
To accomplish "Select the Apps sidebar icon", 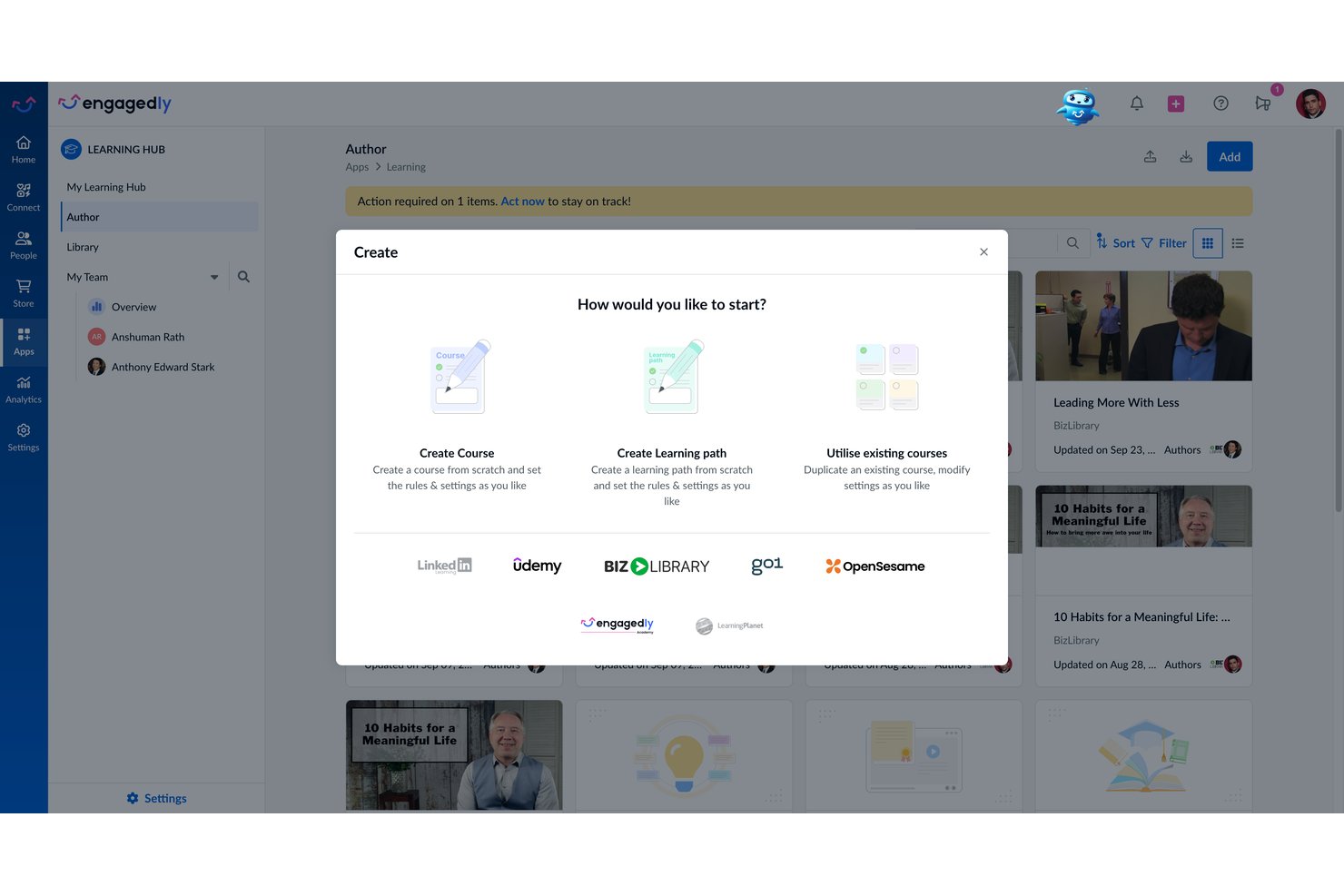I will click(24, 341).
